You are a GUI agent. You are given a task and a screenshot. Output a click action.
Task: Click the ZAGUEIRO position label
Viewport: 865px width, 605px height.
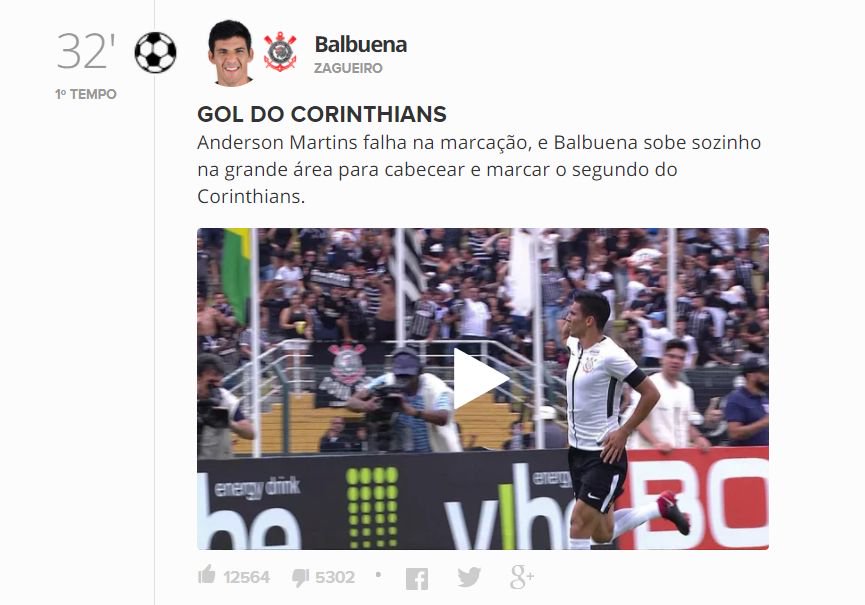348,68
